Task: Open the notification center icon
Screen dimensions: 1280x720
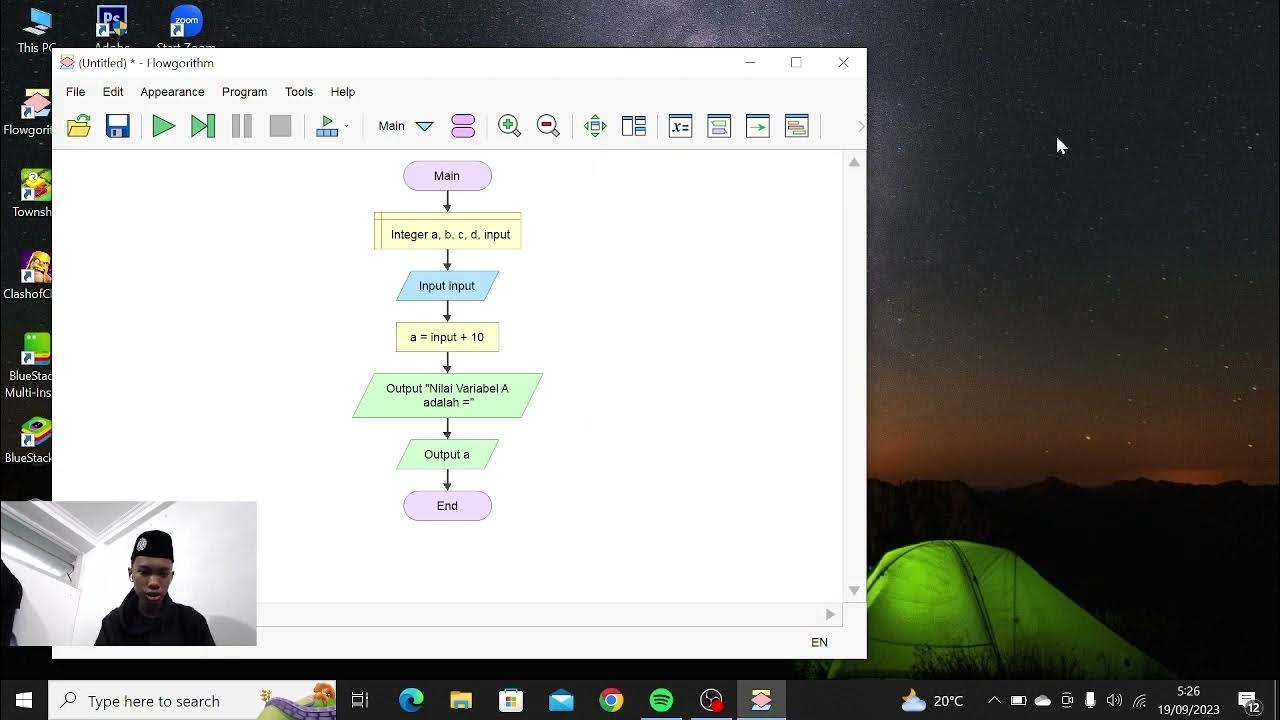Action: click(x=1248, y=700)
